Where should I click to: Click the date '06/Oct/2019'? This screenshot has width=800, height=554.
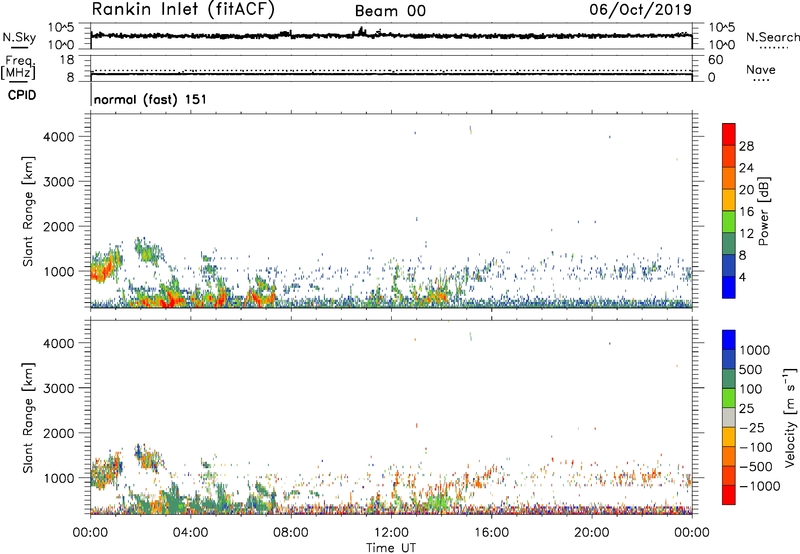(x=641, y=9)
